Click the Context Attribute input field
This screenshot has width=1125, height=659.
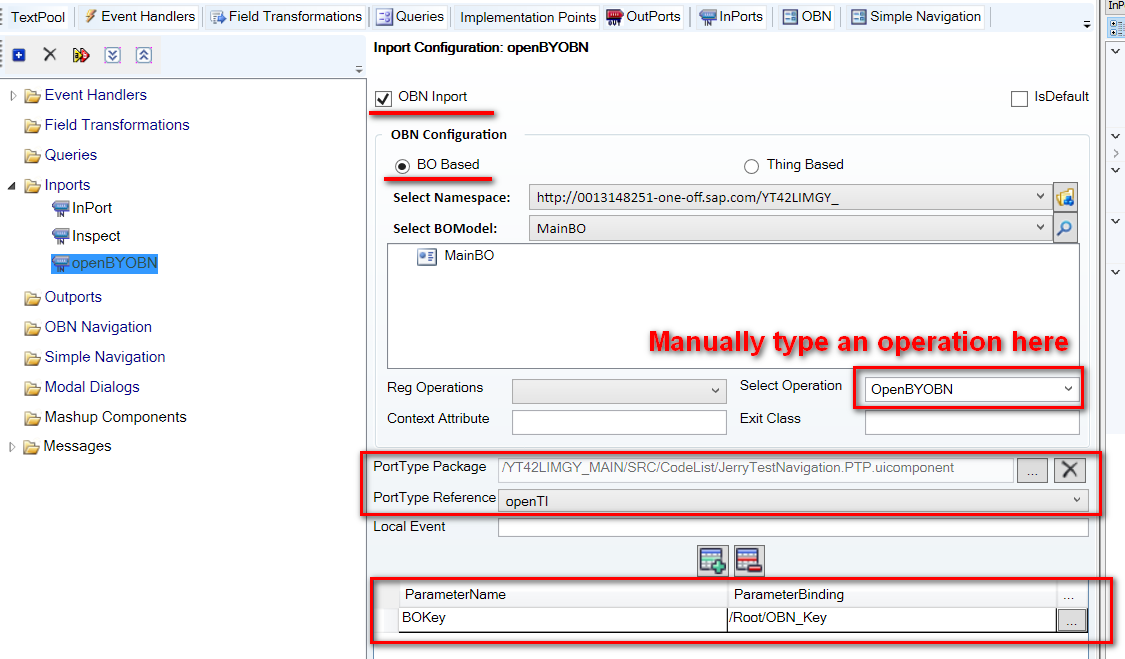pyautogui.click(x=618, y=422)
